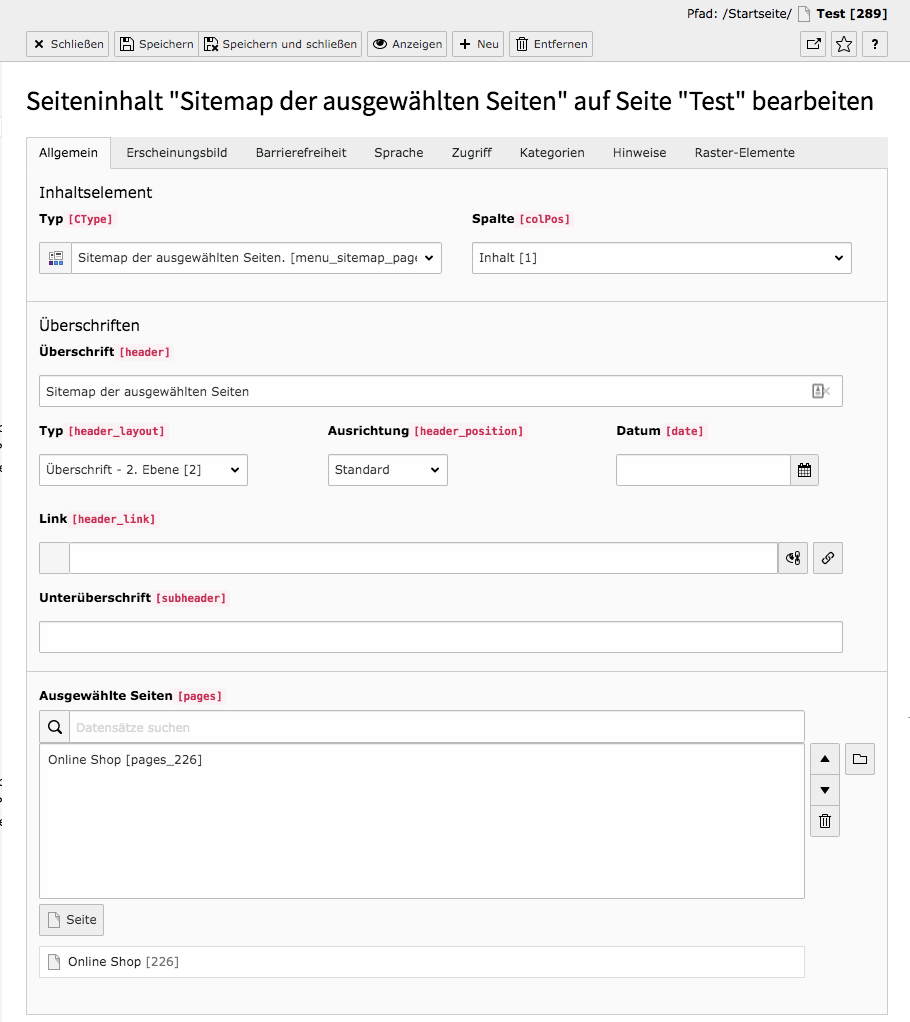Open help question mark icon
This screenshot has height=1022, width=910.
point(875,44)
